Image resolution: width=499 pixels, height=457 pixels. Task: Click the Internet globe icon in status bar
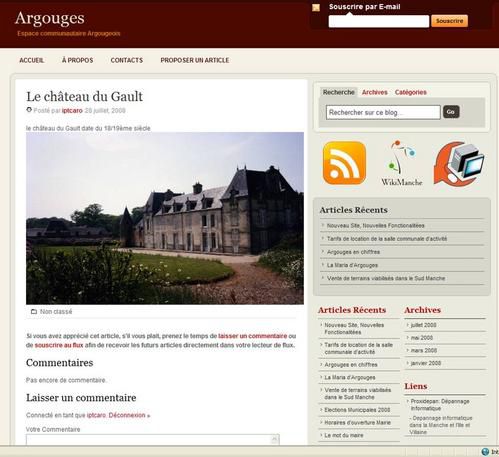[x=485, y=452]
